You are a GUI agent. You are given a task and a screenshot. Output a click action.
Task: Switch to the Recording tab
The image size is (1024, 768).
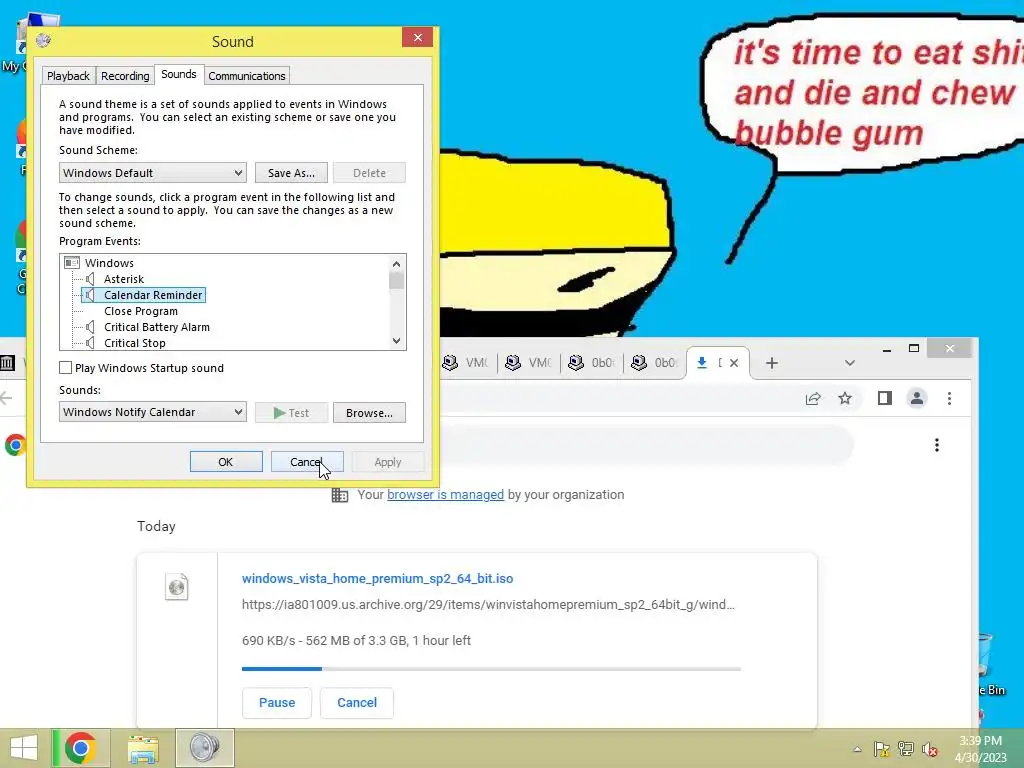125,76
